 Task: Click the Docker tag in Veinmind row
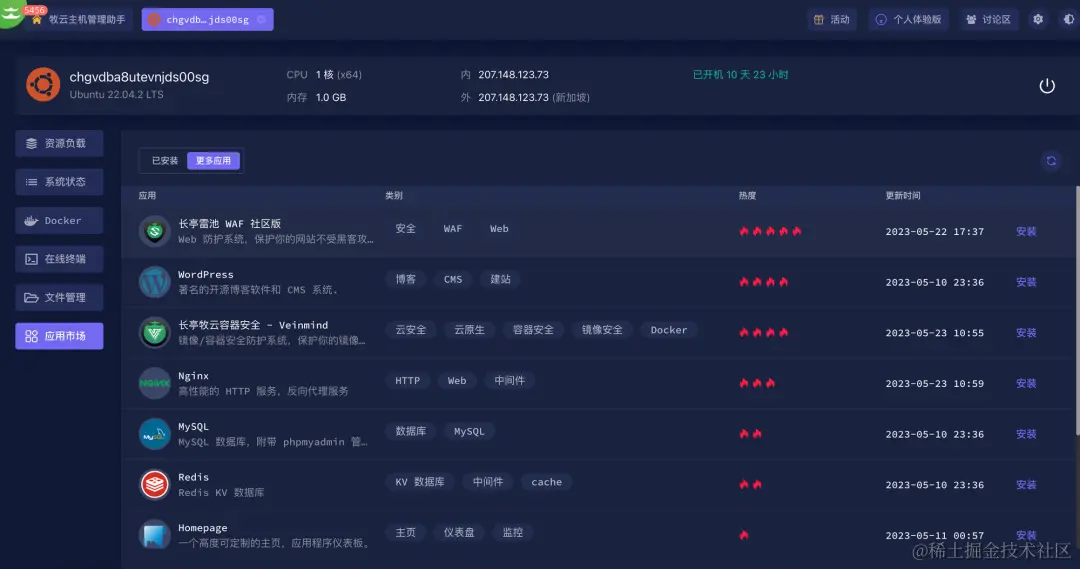click(x=669, y=330)
